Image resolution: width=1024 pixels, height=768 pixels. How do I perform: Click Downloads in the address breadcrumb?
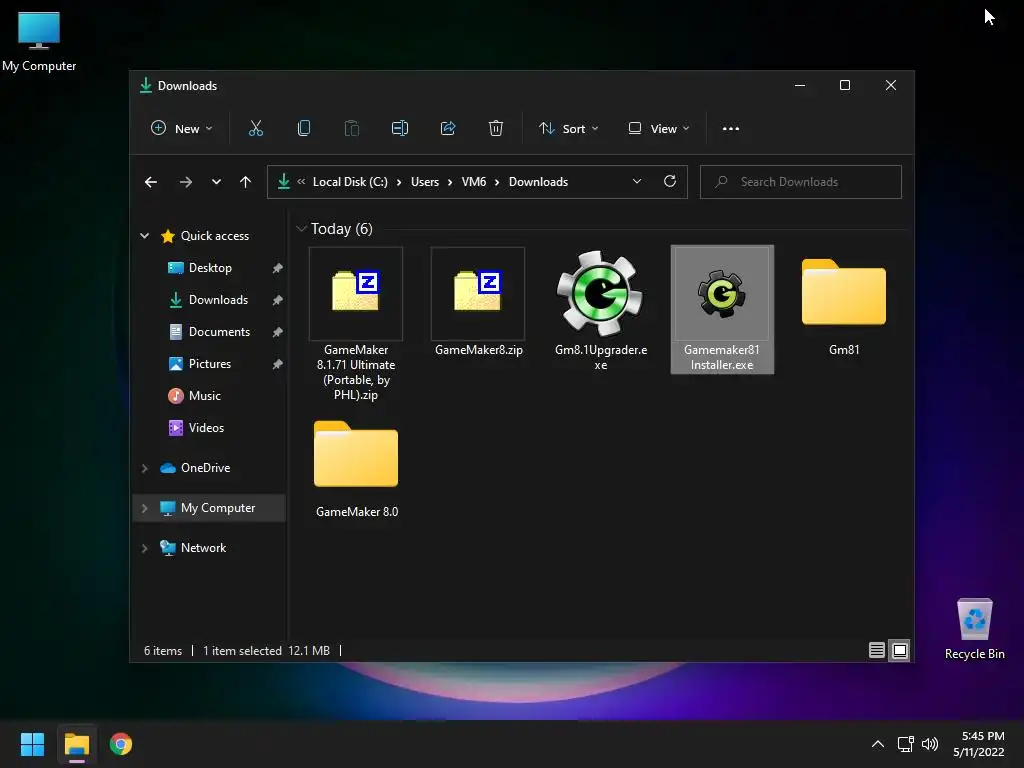click(x=538, y=182)
